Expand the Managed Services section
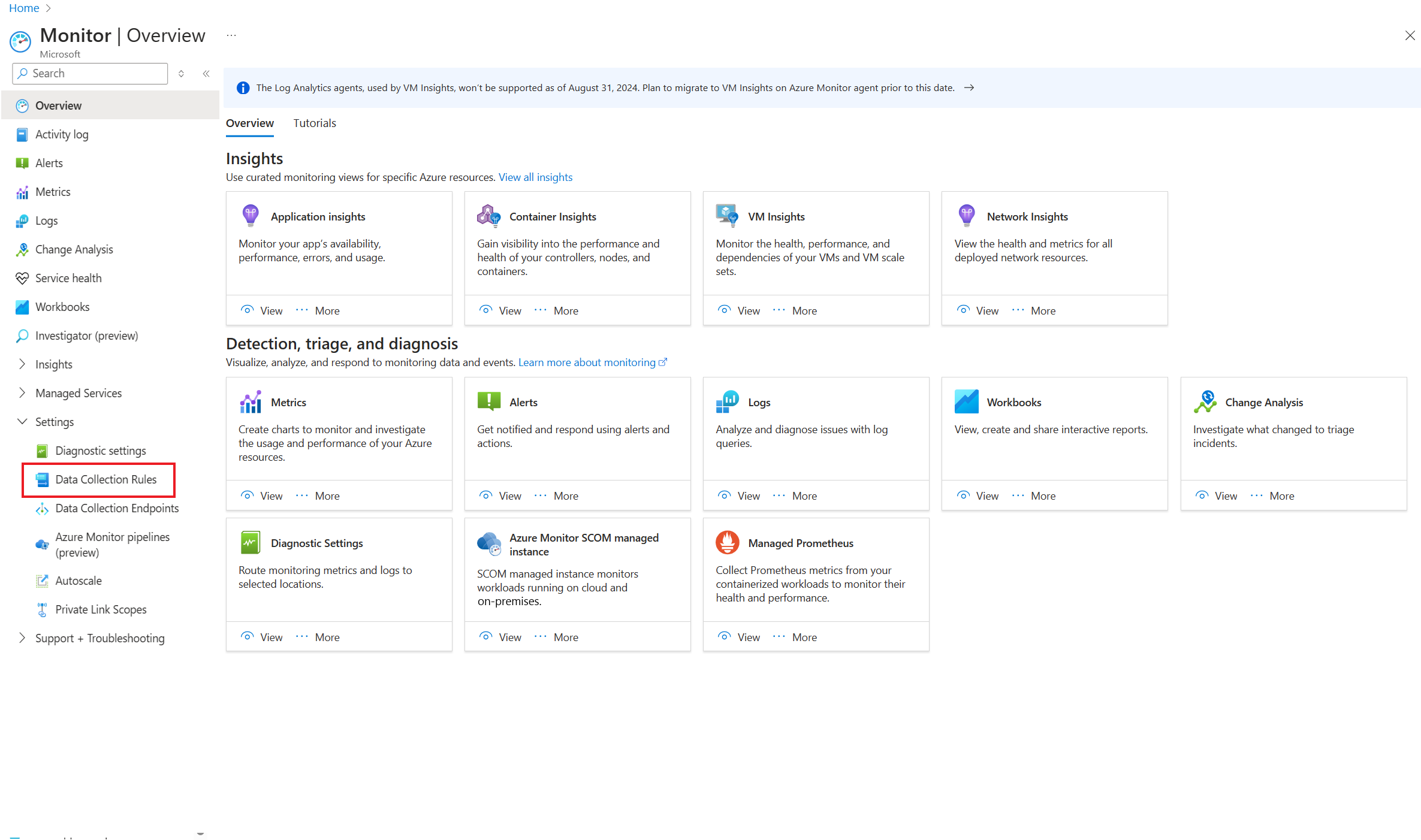The image size is (1421, 840). (x=22, y=393)
